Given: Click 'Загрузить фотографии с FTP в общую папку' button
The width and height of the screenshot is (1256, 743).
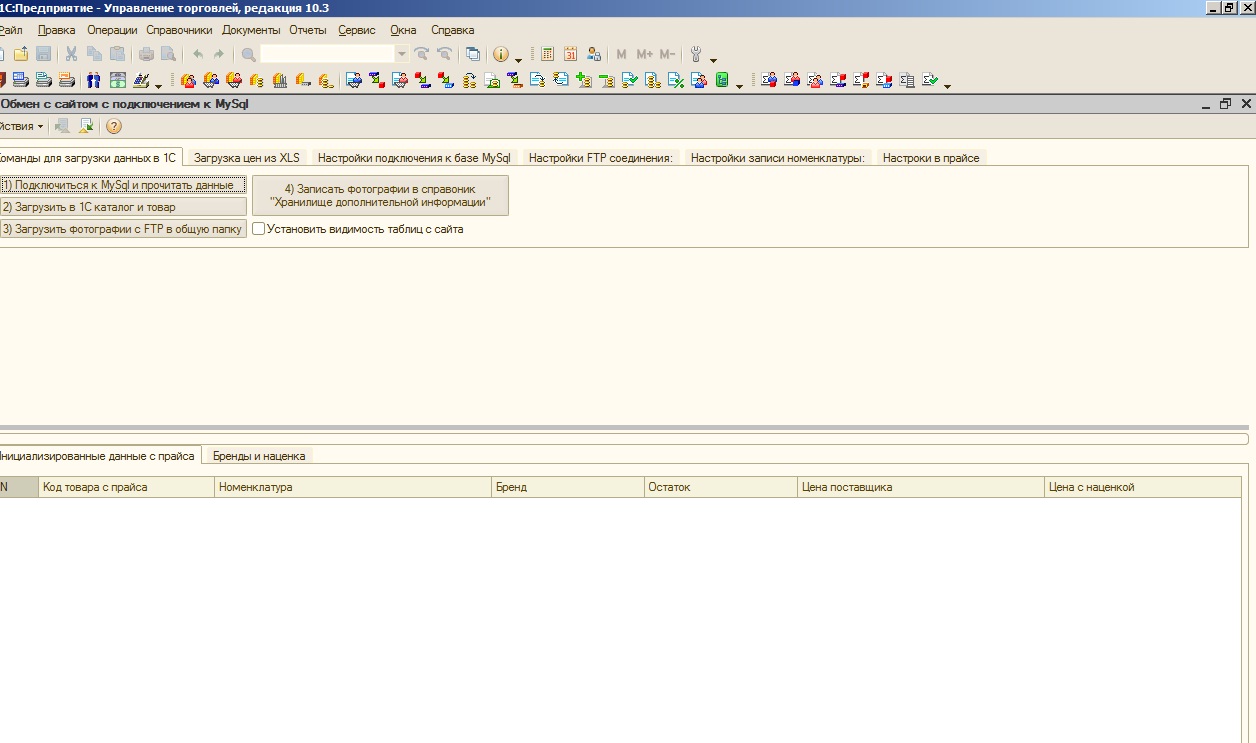Looking at the screenshot, I should click(x=123, y=229).
